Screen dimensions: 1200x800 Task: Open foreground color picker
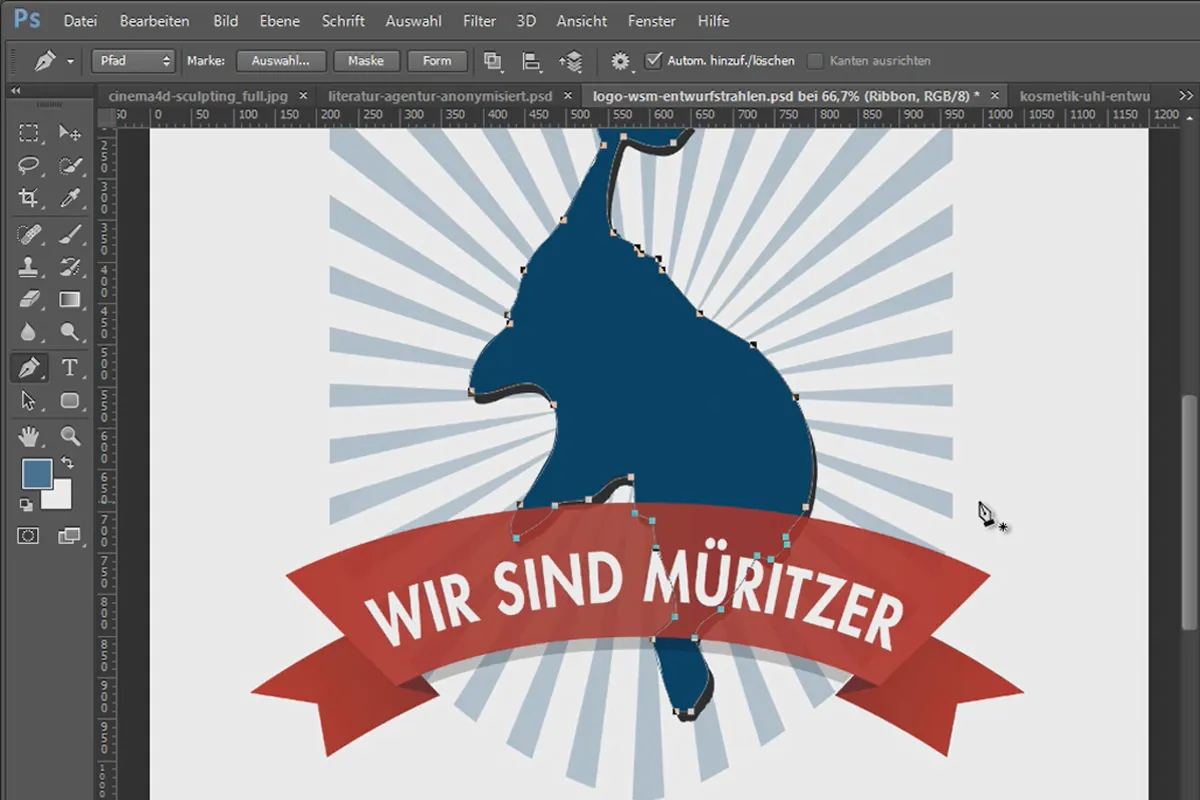pyautogui.click(x=35, y=474)
